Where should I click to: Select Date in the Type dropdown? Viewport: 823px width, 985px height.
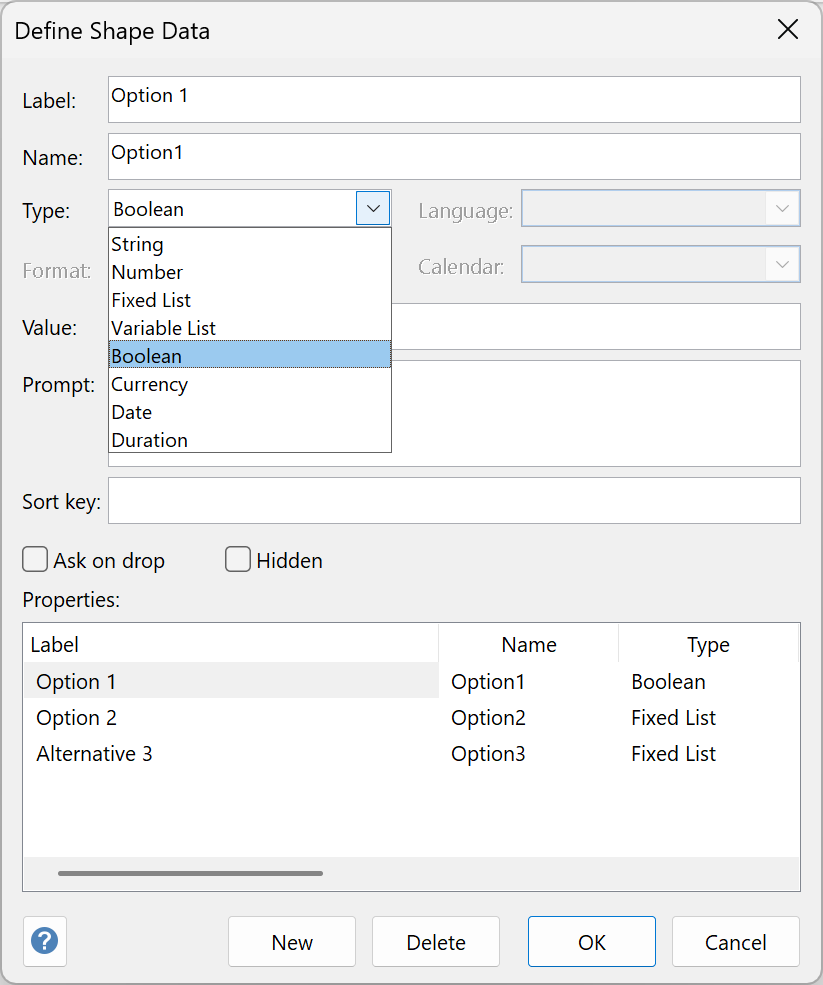tap(132, 412)
